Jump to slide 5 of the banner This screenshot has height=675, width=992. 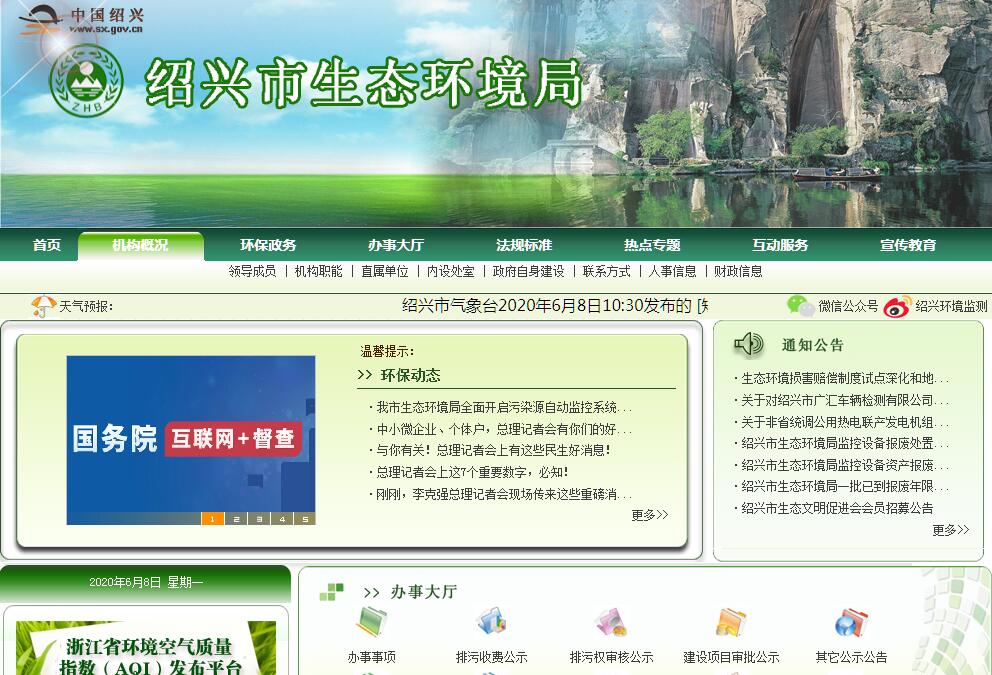point(304,519)
